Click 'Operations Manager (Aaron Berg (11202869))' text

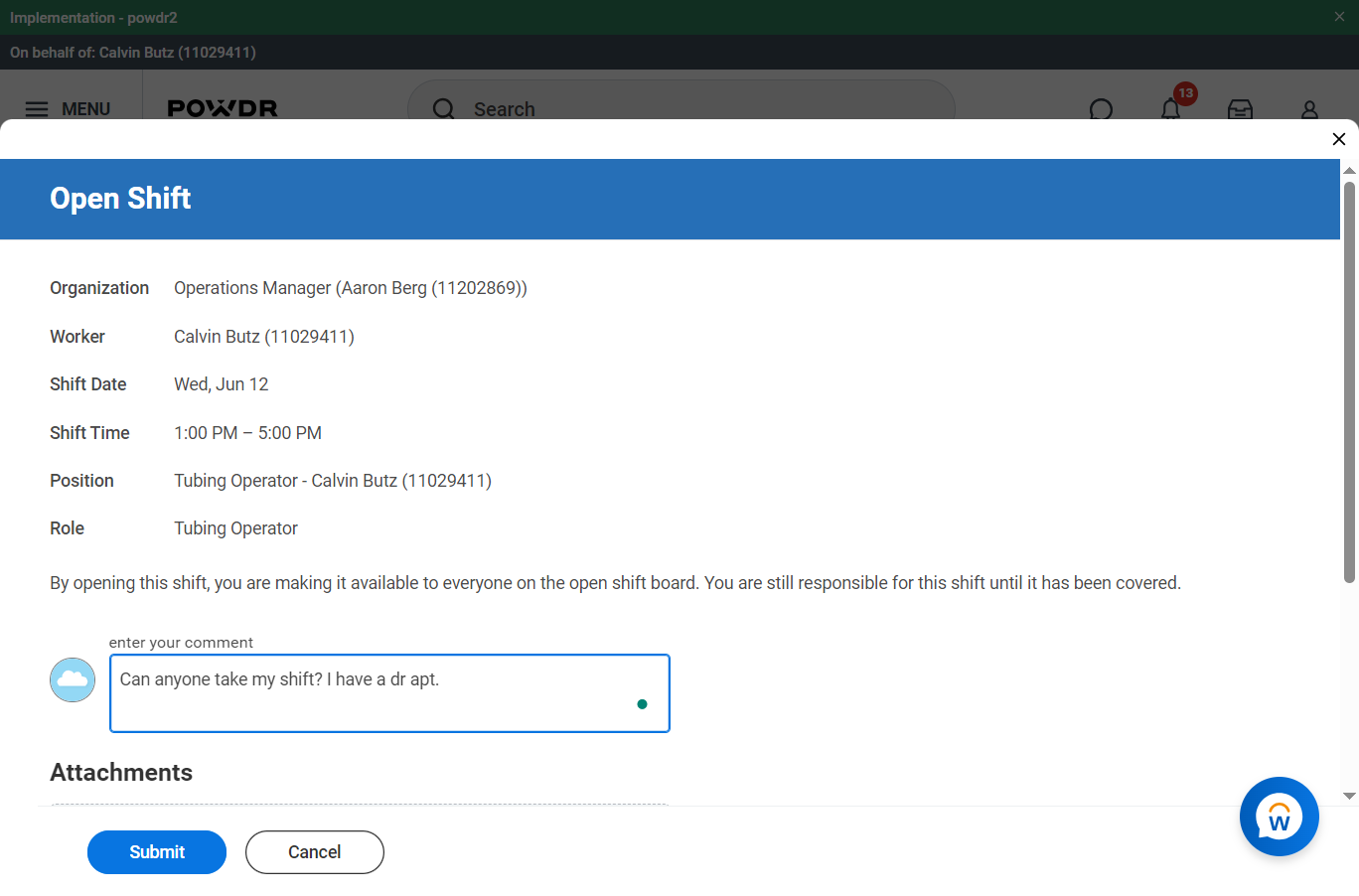coord(351,288)
